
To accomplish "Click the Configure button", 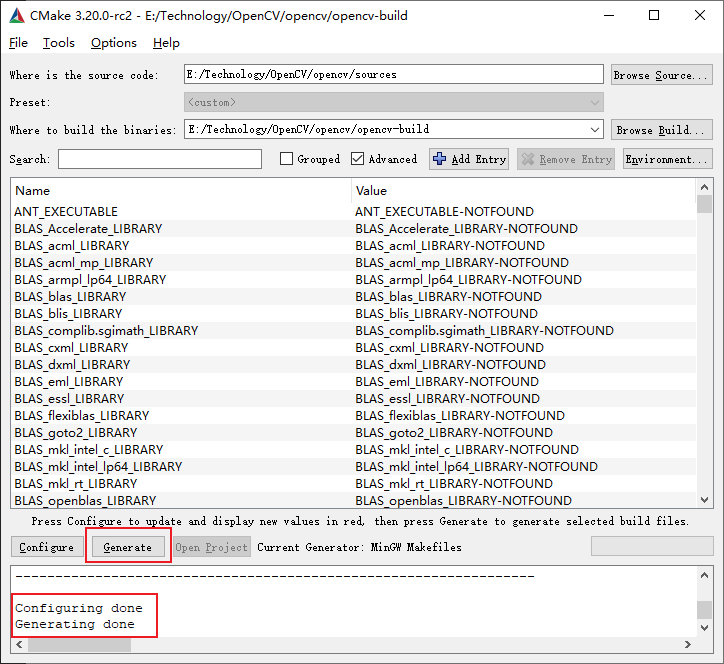I will pos(47,547).
